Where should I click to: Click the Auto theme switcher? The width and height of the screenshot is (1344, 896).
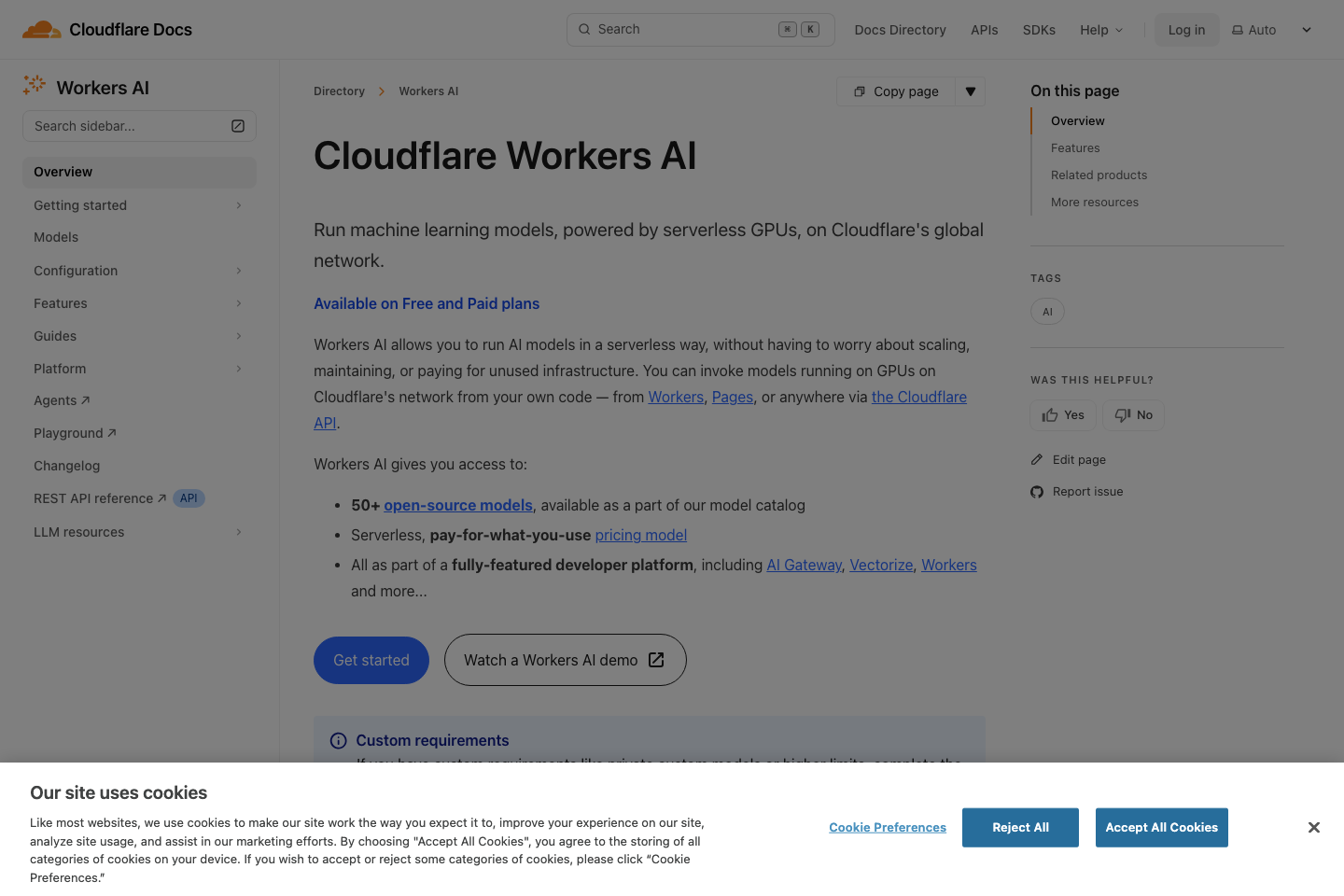click(1253, 29)
